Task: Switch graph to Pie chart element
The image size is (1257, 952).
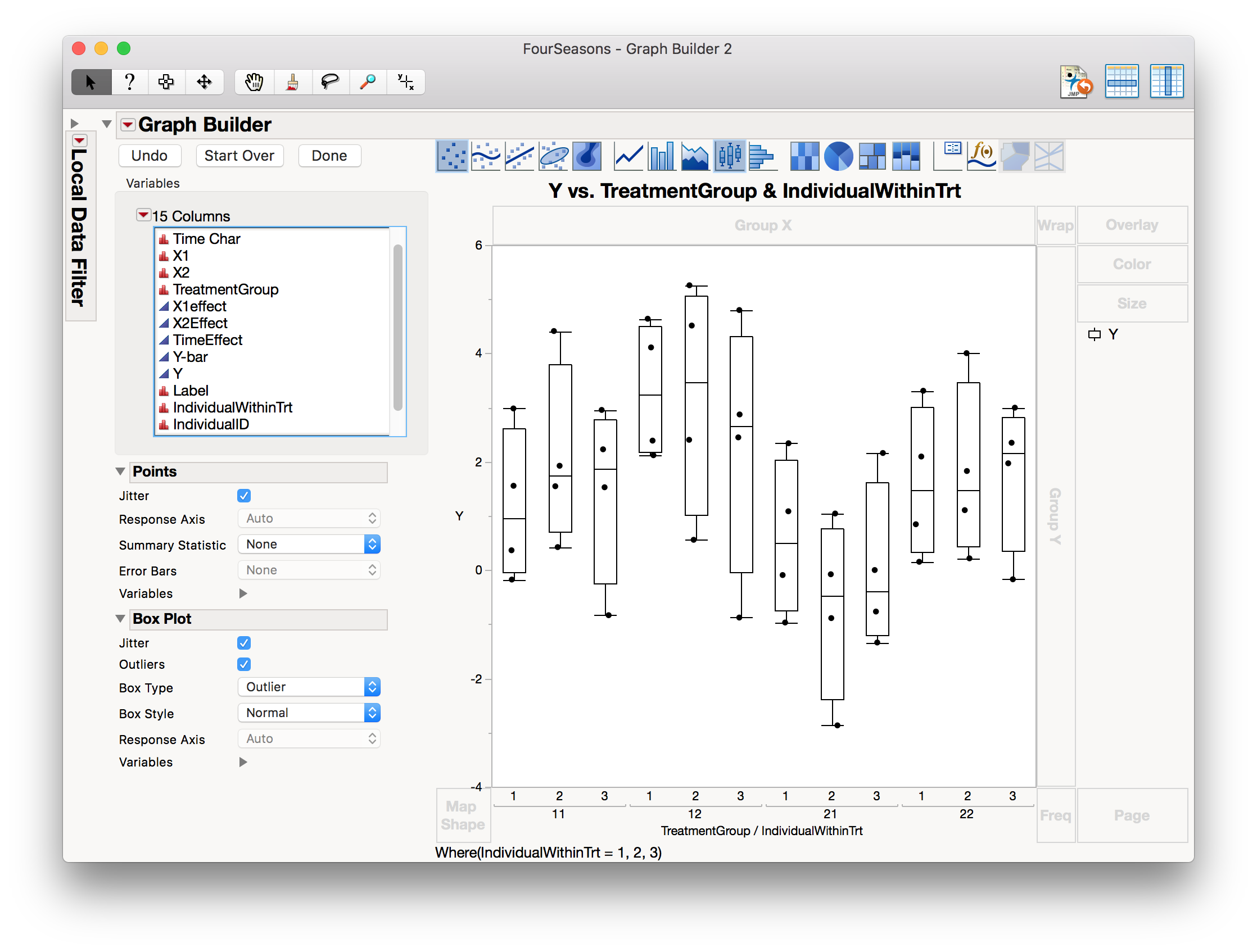Action: point(839,156)
